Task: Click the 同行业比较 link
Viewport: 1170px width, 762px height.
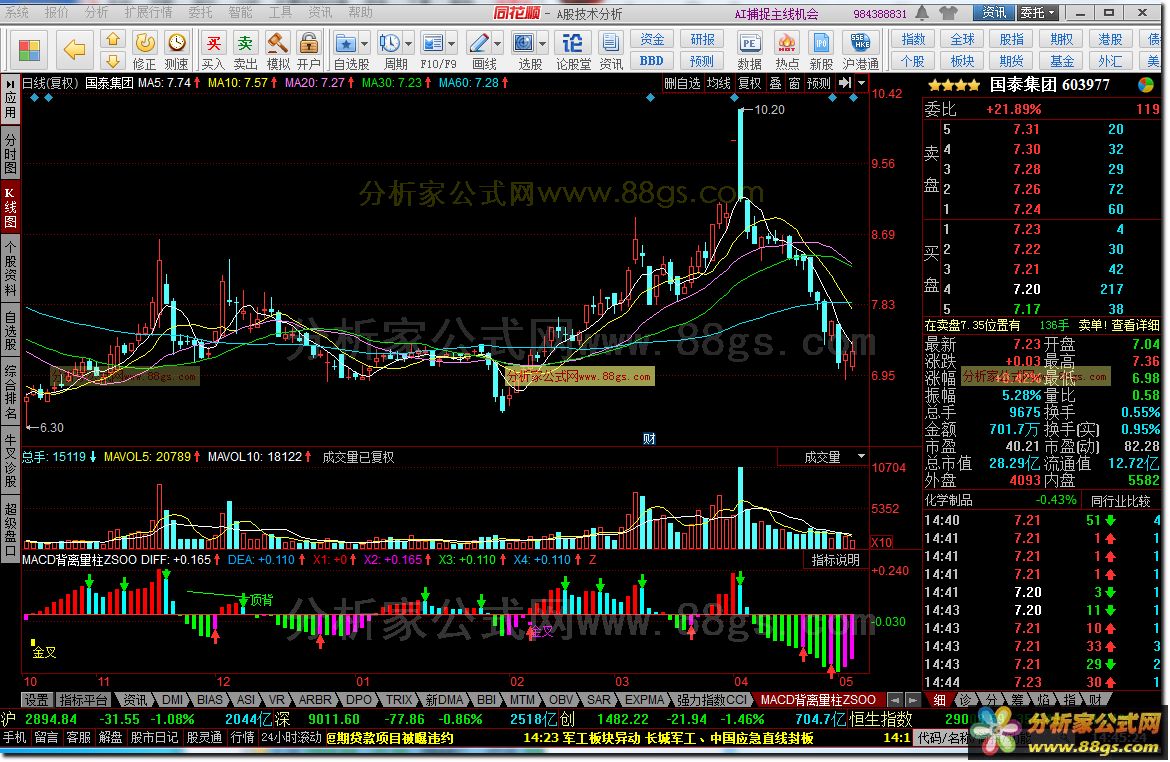Action: pyautogui.click(x=1121, y=501)
